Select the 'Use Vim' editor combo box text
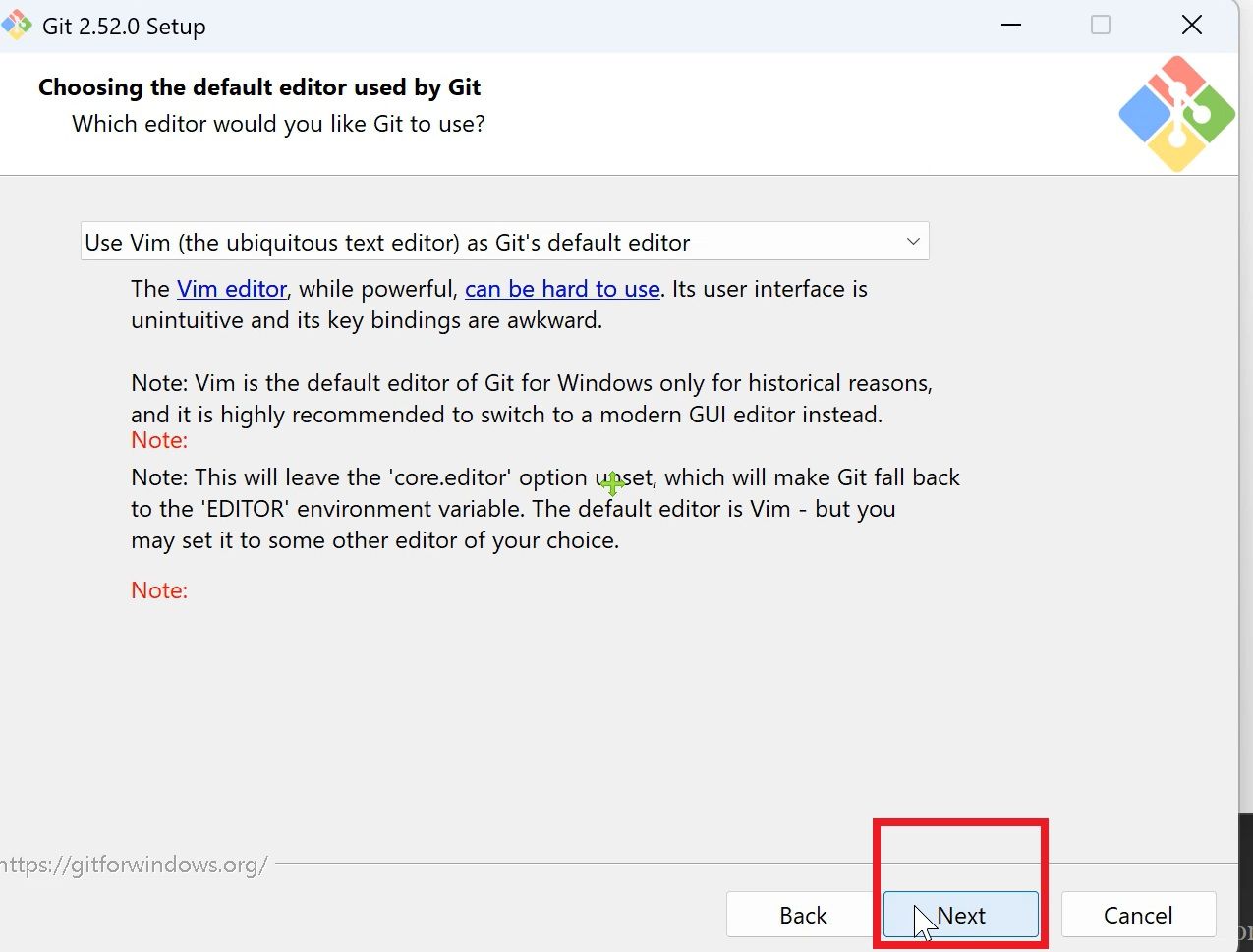The image size is (1253, 952). (x=387, y=242)
